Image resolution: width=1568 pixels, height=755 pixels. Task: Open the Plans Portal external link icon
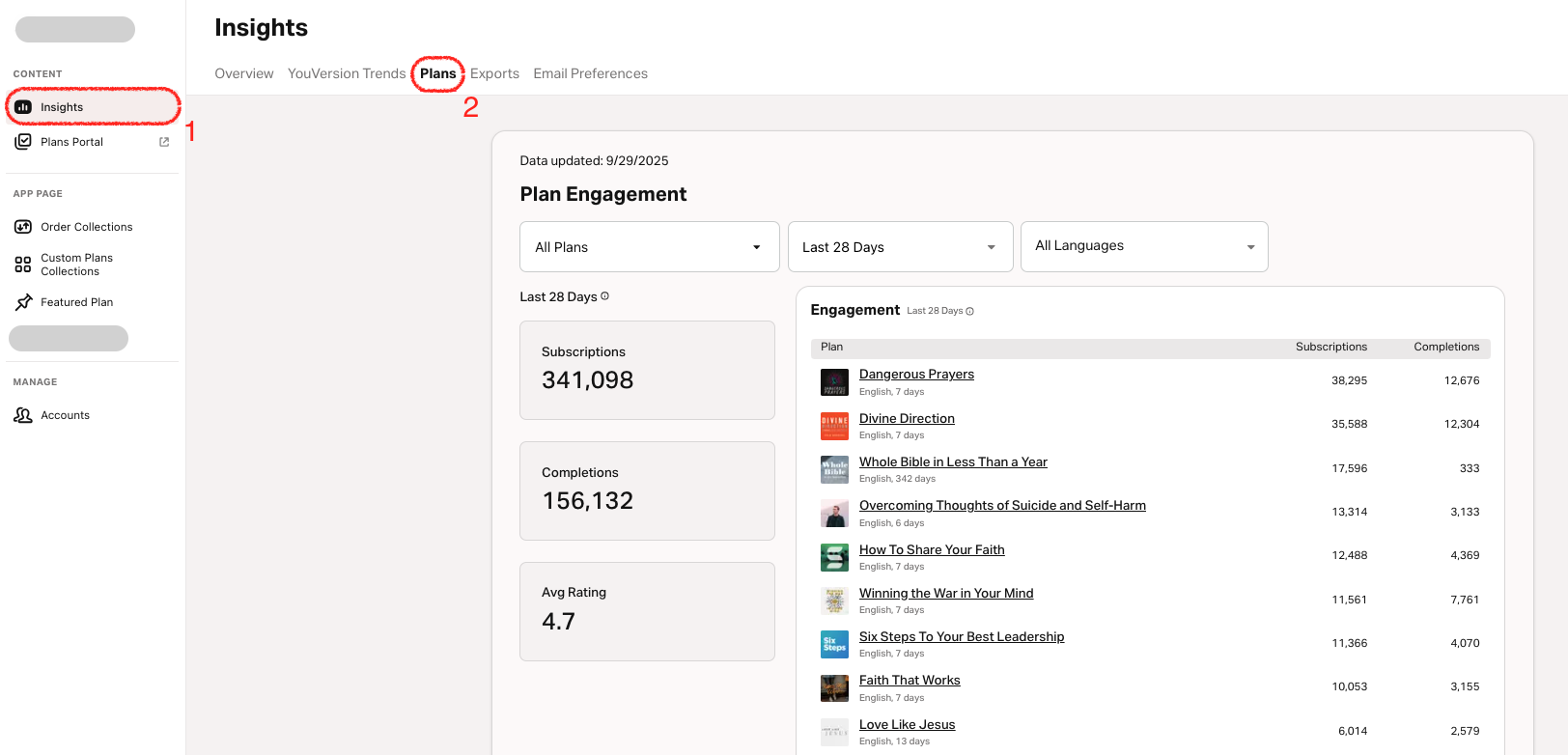tap(164, 142)
